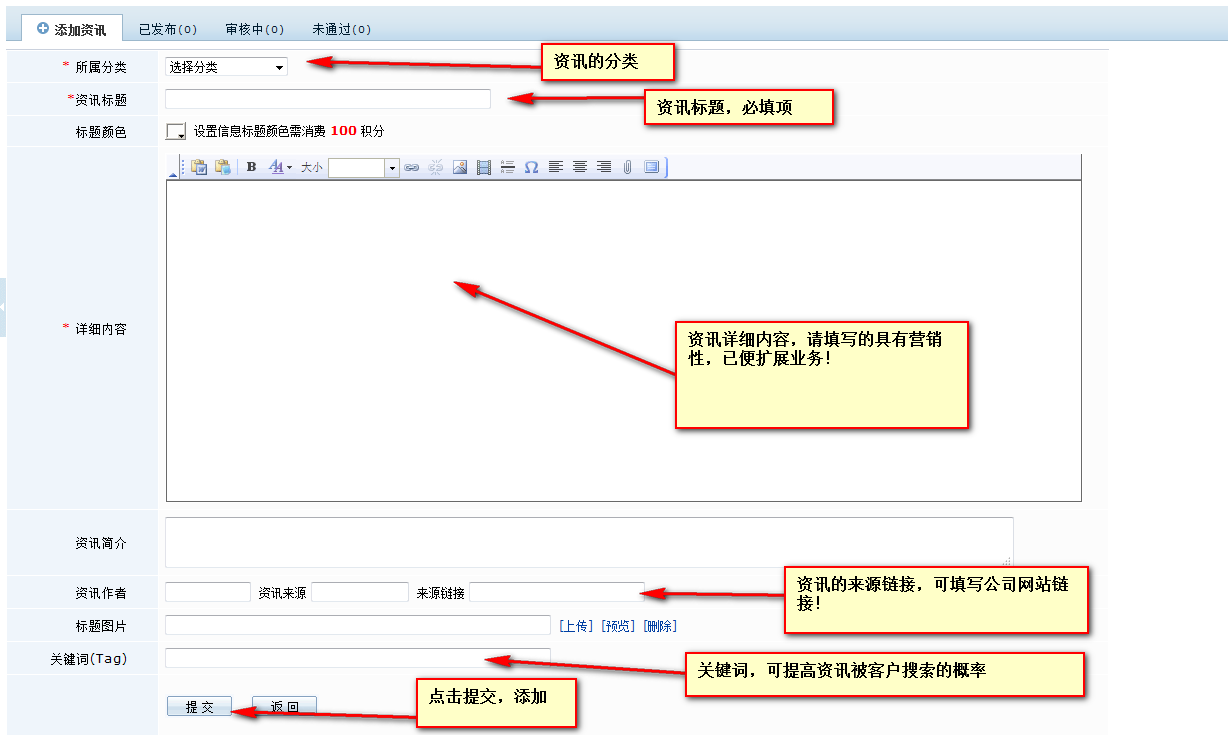The width and height of the screenshot is (1228, 735).
Task: Click the align center icon
Action: pyautogui.click(x=580, y=167)
